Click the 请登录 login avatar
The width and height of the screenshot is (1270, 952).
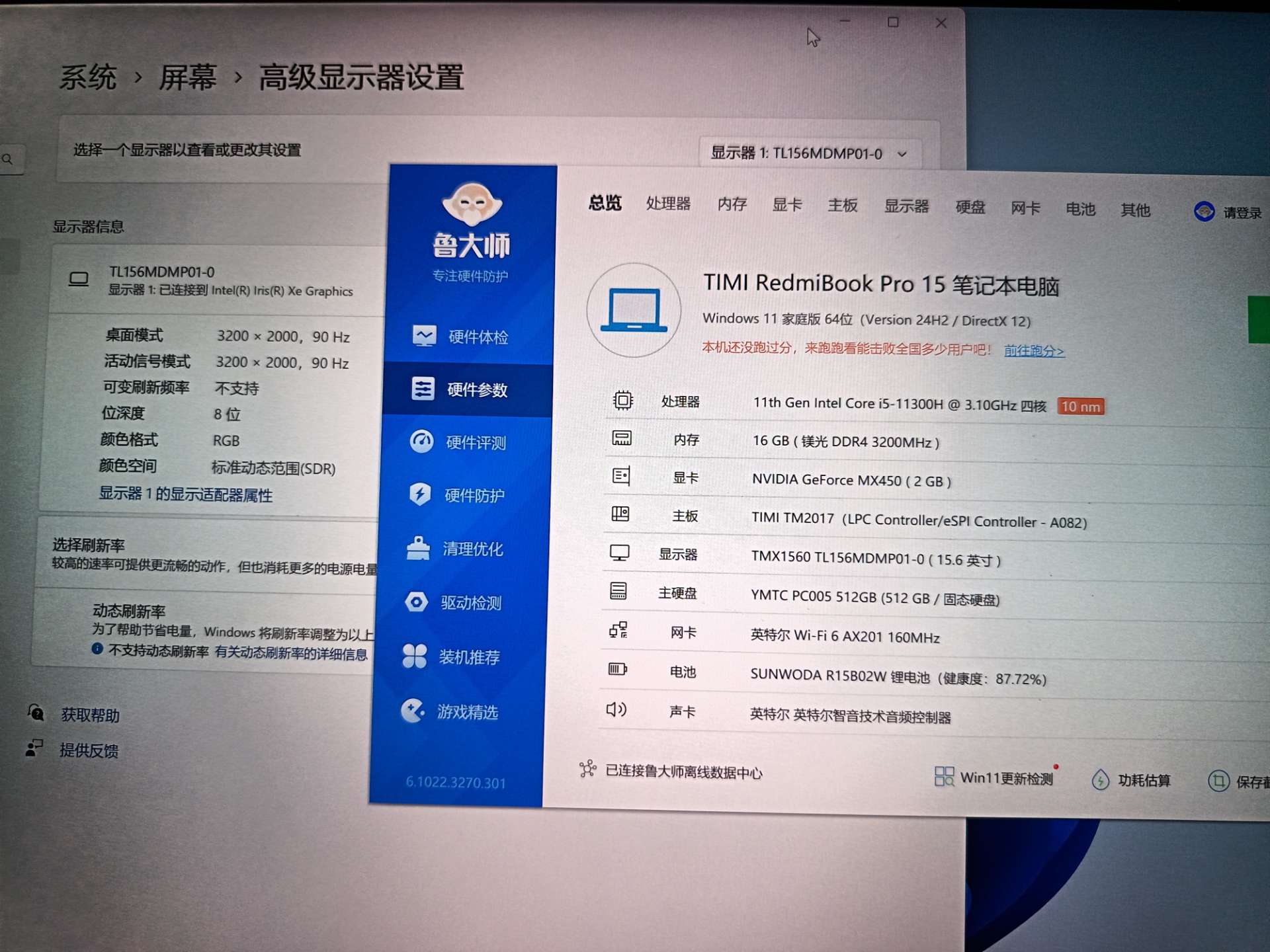tap(1204, 212)
